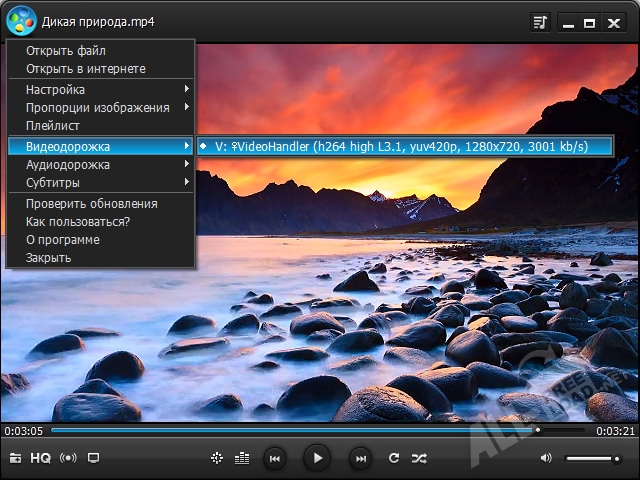The image size is (640, 480).
Task: Click the play button
Action: 317,458
